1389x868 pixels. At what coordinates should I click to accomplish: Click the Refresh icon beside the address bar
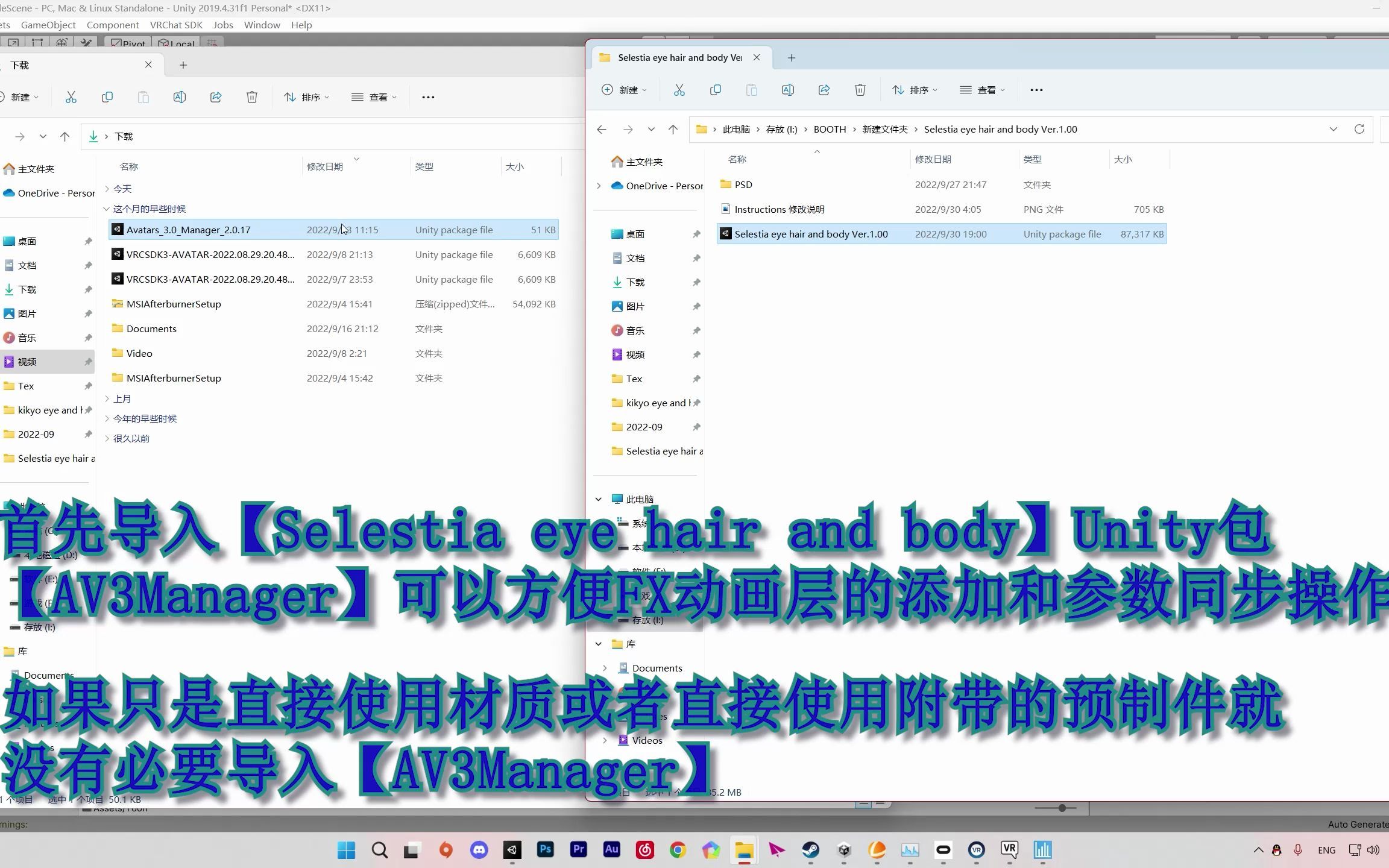pyautogui.click(x=1359, y=129)
